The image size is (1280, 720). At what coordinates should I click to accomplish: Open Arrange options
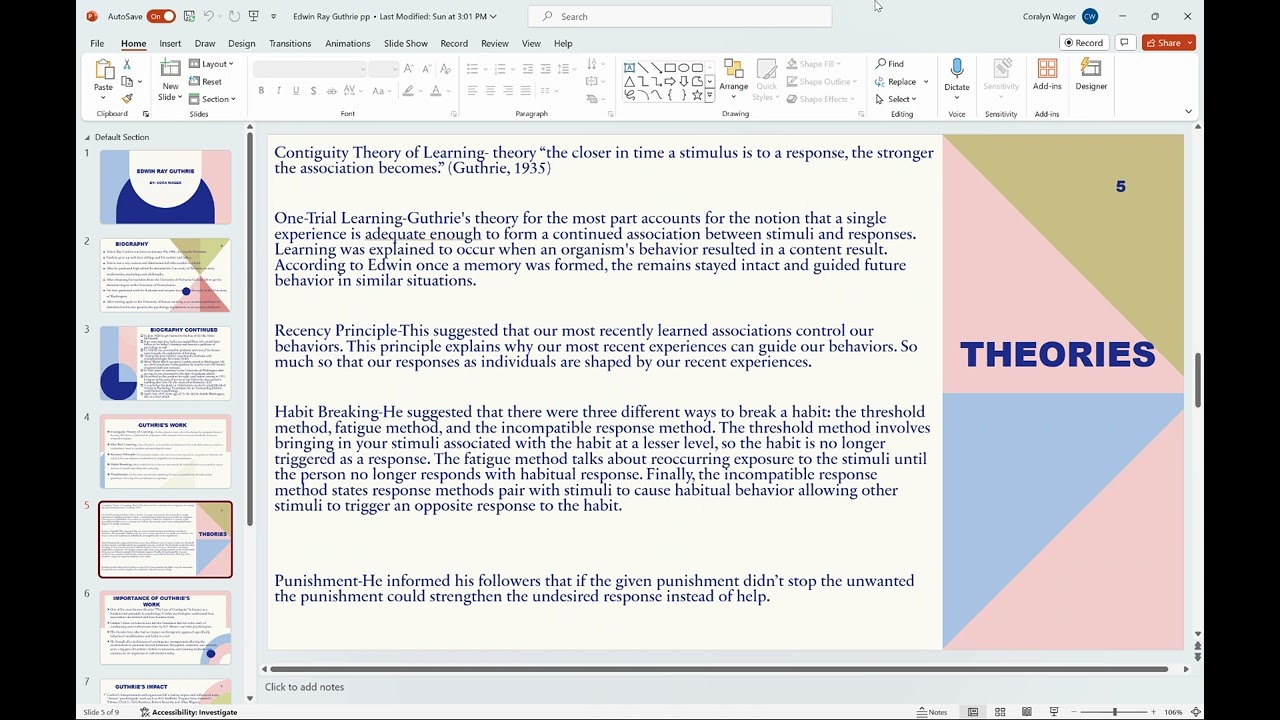pyautogui.click(x=734, y=76)
